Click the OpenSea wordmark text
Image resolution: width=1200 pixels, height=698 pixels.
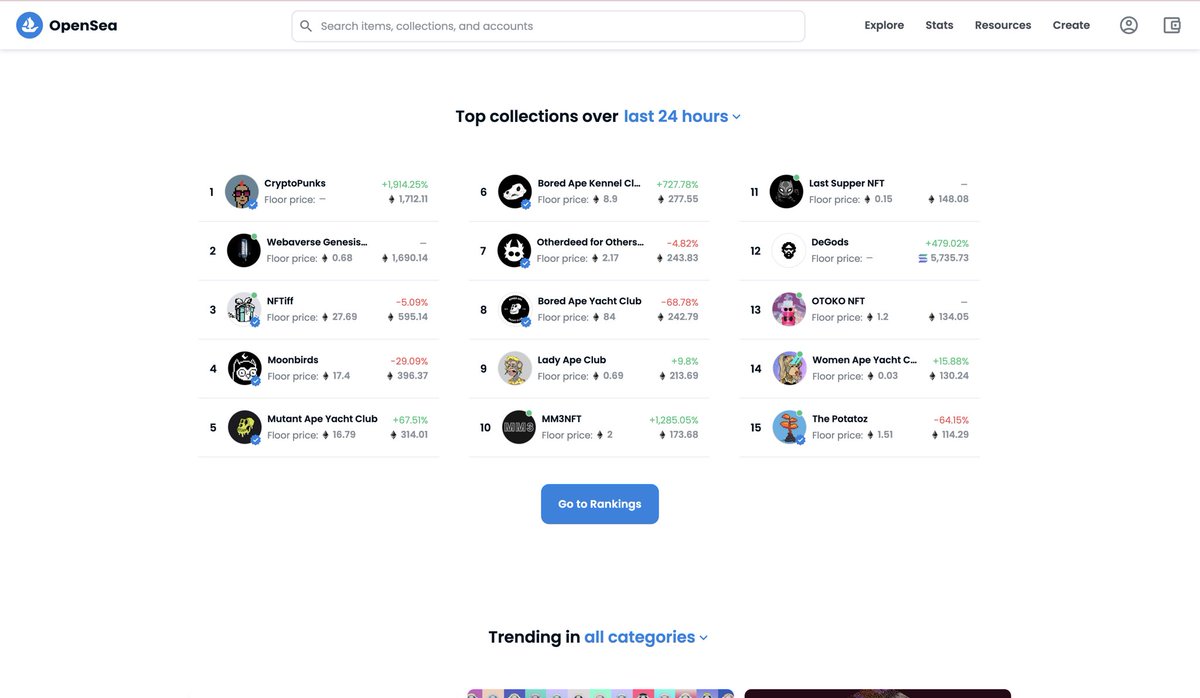point(83,26)
